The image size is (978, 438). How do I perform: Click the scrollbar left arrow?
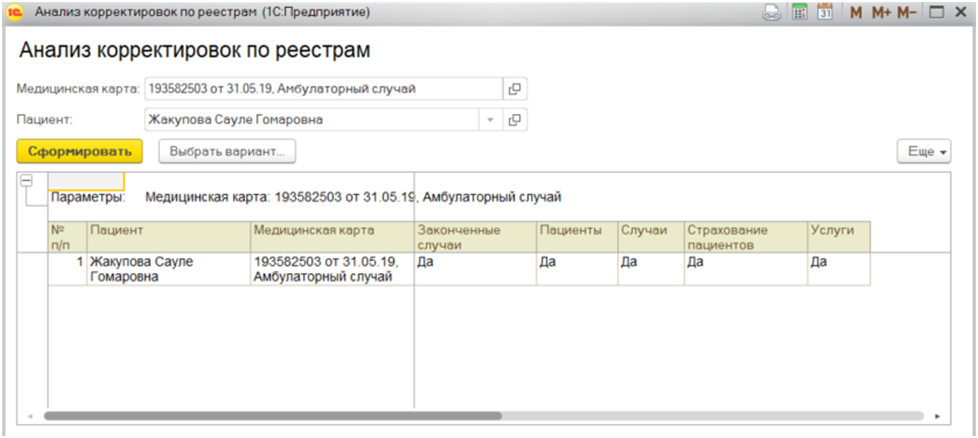click(x=29, y=416)
